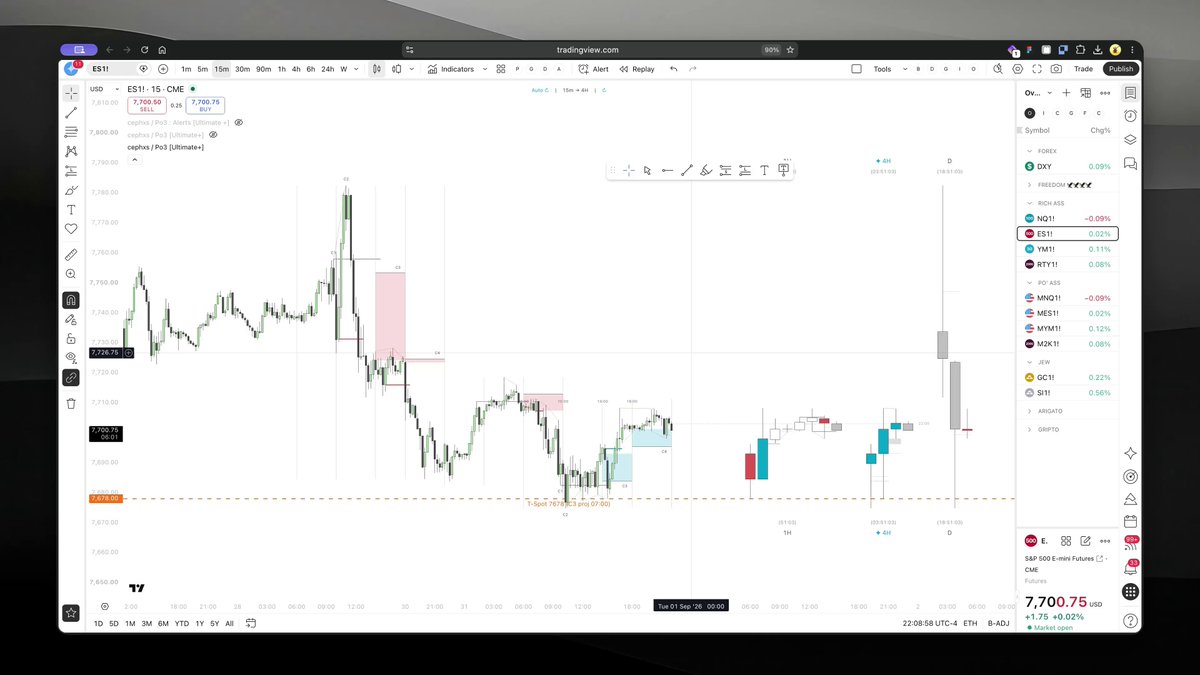Toggle visibility of cephxs / Po3 [Ultimate+] indicator
1200x675 pixels.
pyautogui.click(x=213, y=134)
